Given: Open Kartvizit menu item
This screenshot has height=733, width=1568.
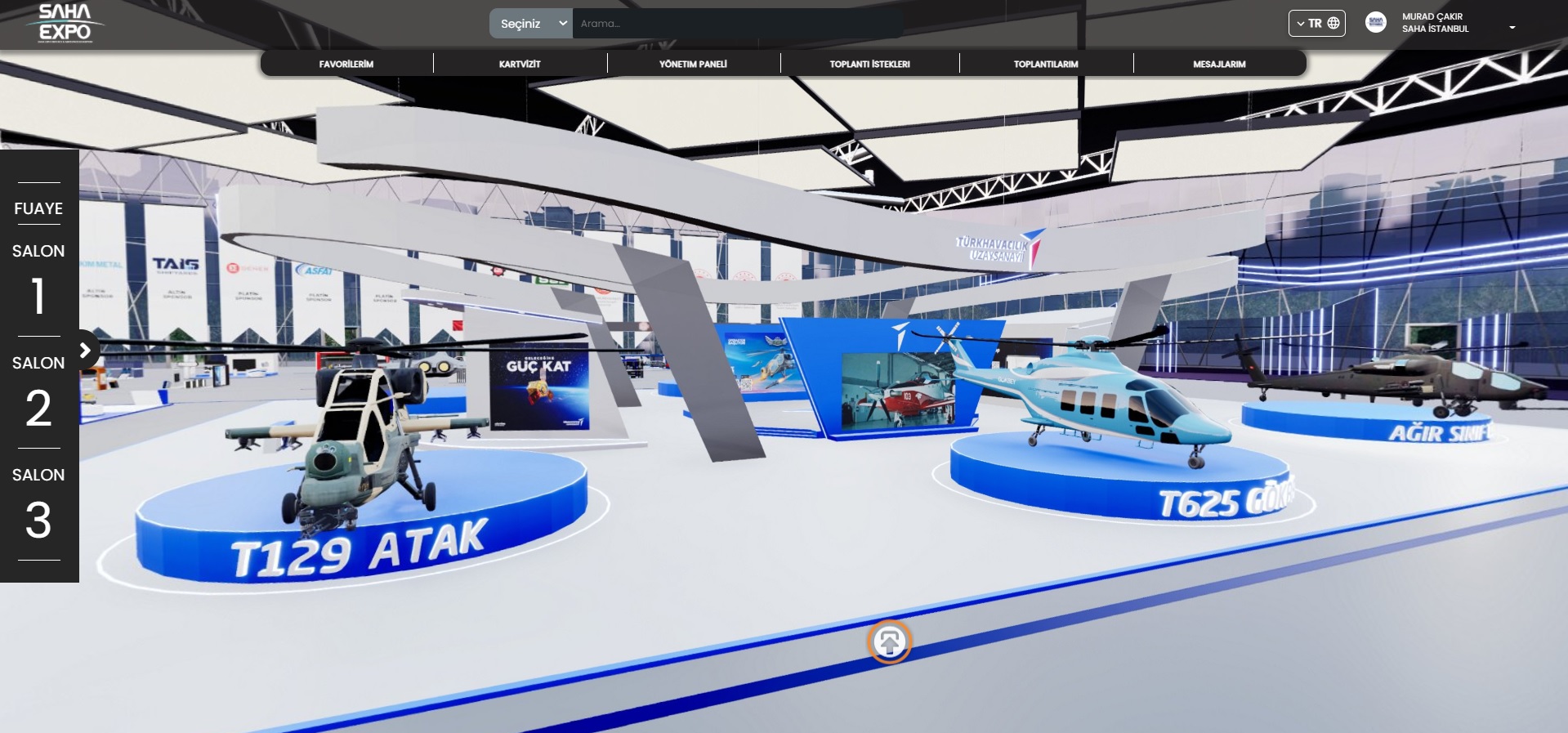Looking at the screenshot, I should (x=520, y=64).
